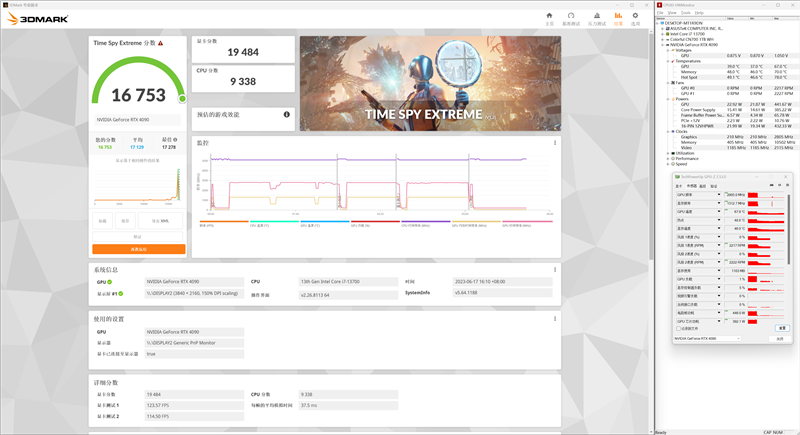Open the Benchmarks (基准测试) gauge icon

571,18
